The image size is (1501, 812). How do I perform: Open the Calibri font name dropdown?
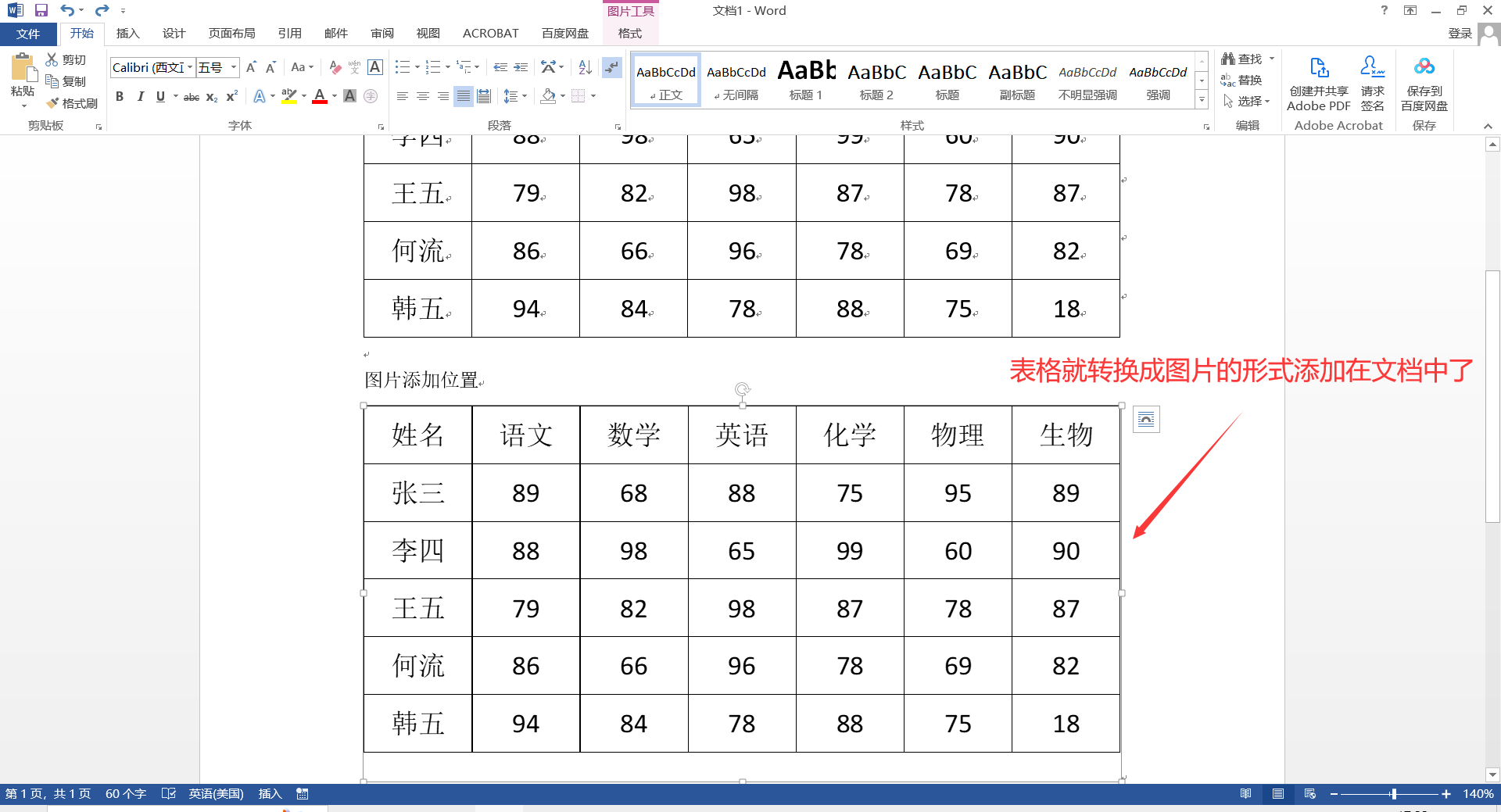(189, 67)
